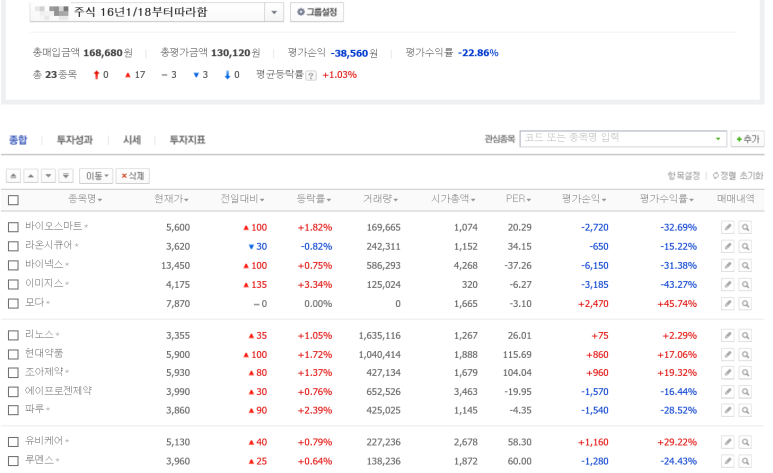This screenshot has width=773, height=473.
Task: Click the 추가 add button
Action: [747, 139]
